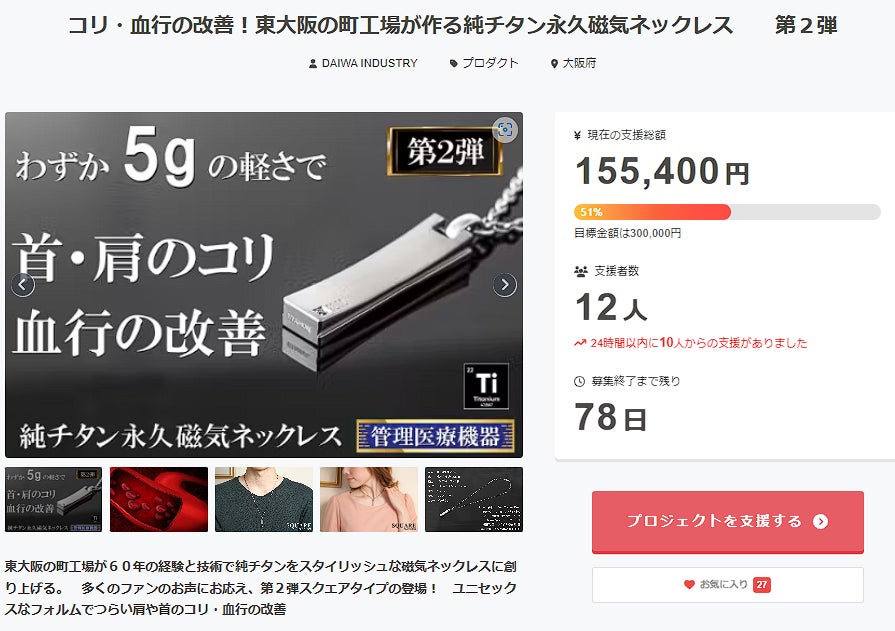Click the heart favorite icon
Screen dimensions: 895x631
tap(689, 584)
